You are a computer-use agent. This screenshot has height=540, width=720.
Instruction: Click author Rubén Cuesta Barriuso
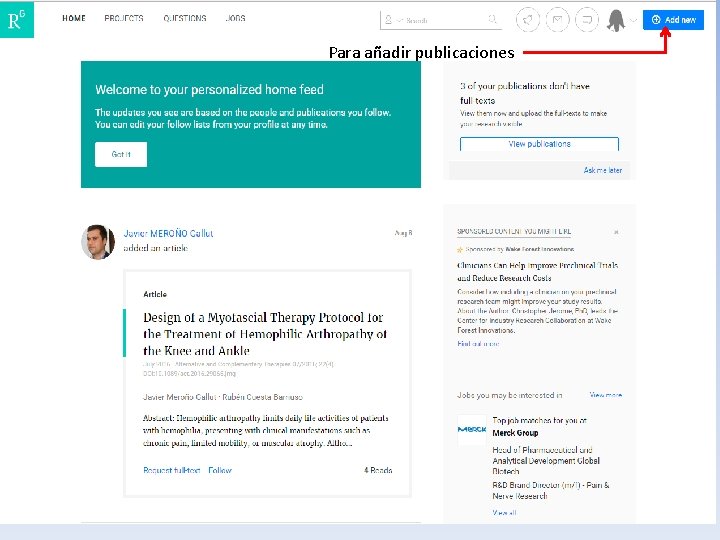(263, 397)
